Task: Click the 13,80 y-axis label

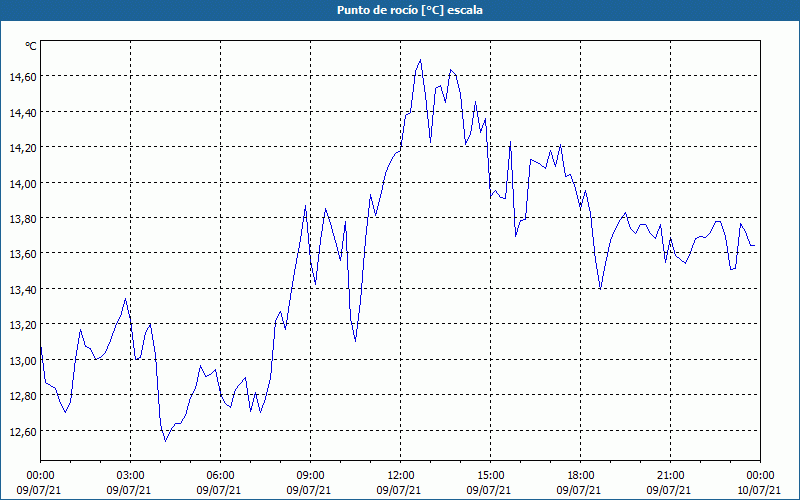Action: tap(23, 218)
